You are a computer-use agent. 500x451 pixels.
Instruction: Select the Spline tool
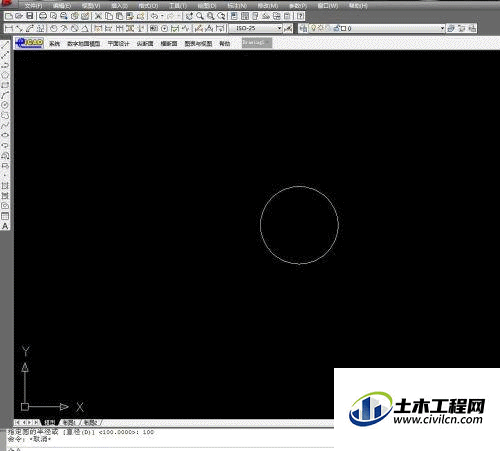pyautogui.click(x=5, y=125)
